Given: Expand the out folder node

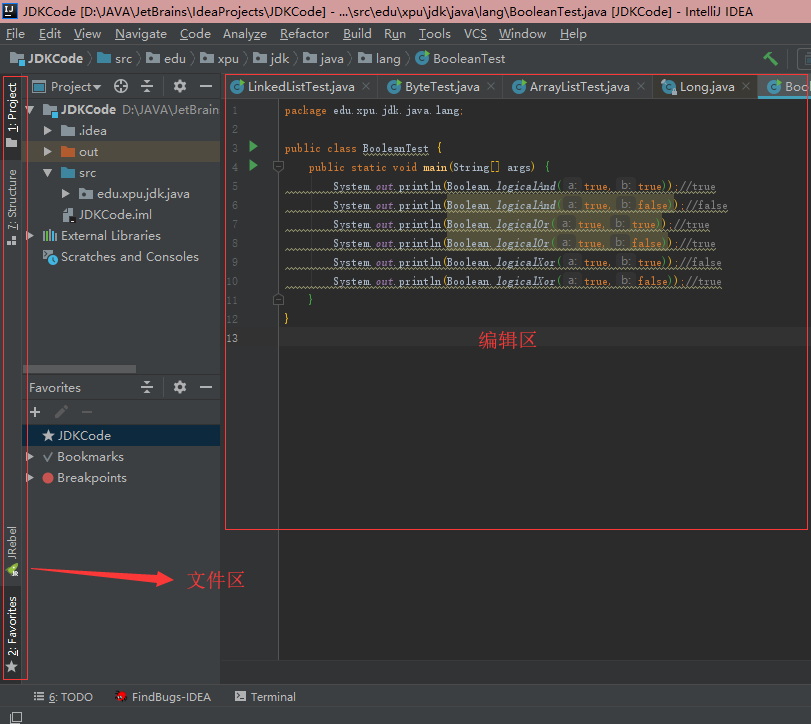Looking at the screenshot, I should click(x=48, y=152).
